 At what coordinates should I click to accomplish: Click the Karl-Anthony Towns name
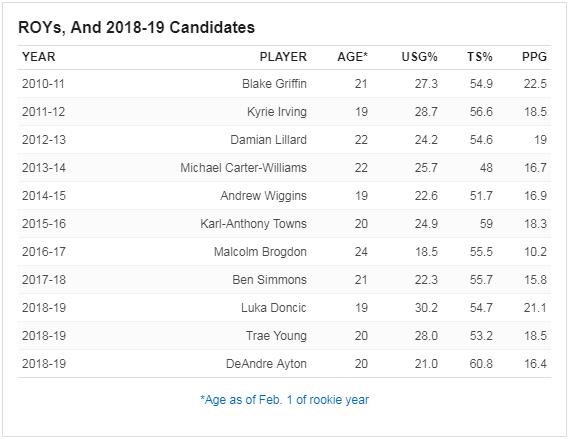click(x=254, y=224)
